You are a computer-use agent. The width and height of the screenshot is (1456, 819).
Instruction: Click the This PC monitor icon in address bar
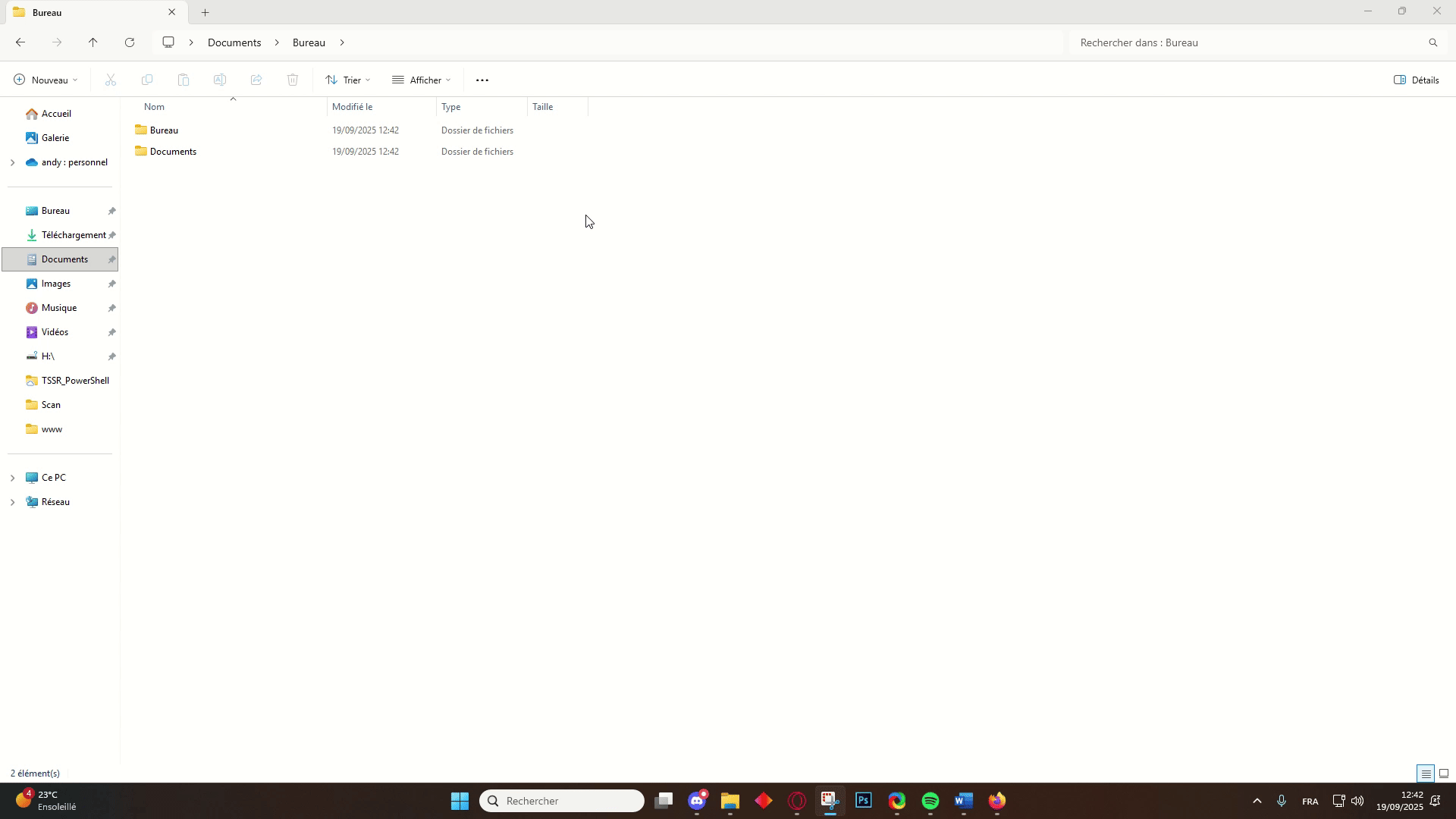pos(168,42)
